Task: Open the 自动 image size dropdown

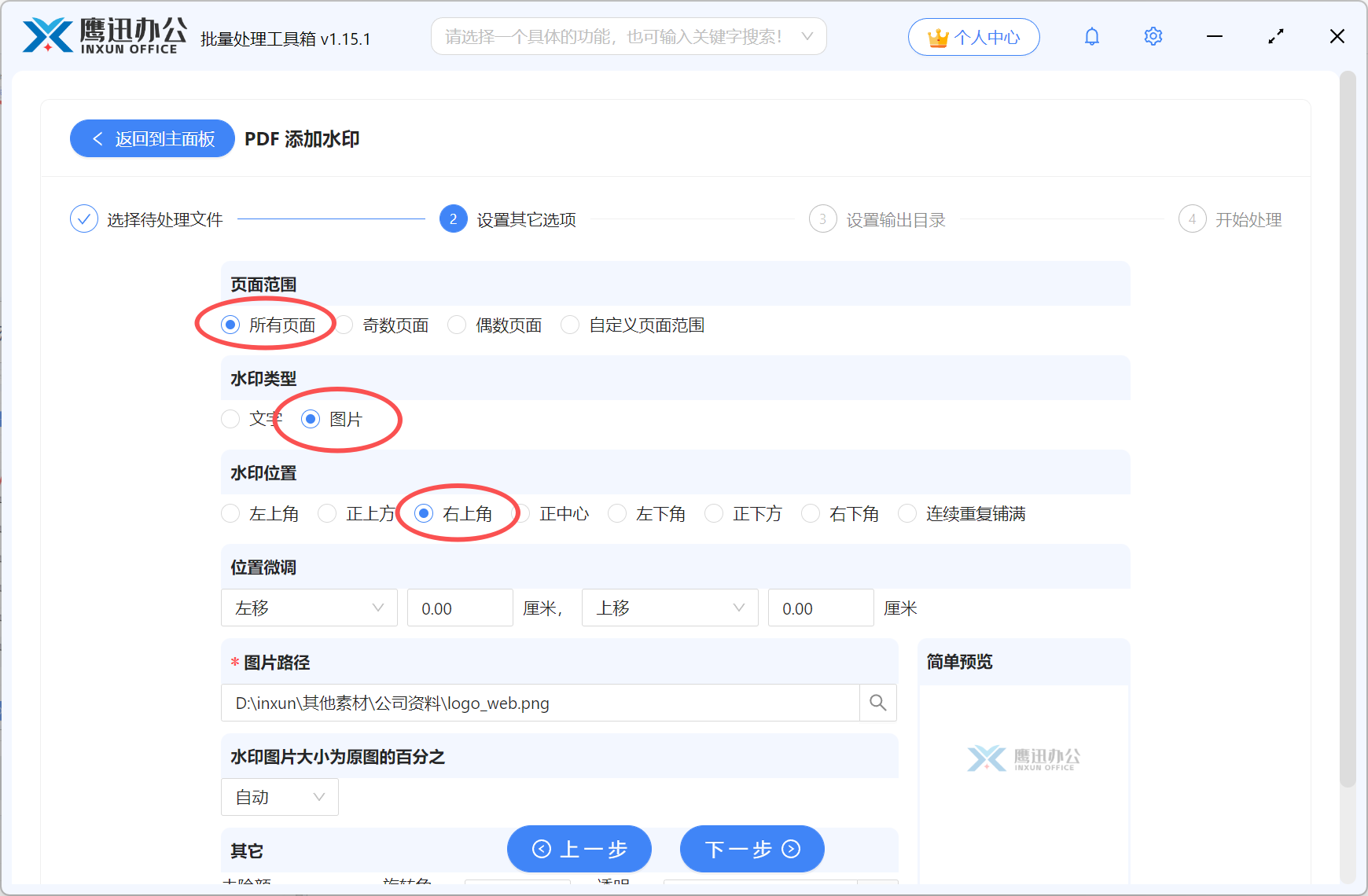Action: pyautogui.click(x=279, y=796)
